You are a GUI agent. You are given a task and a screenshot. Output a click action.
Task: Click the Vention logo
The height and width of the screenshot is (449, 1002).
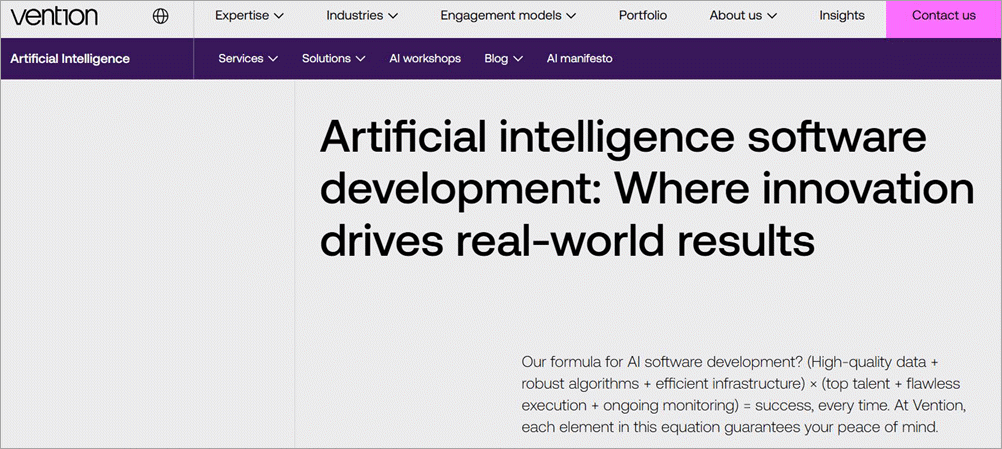[54, 16]
